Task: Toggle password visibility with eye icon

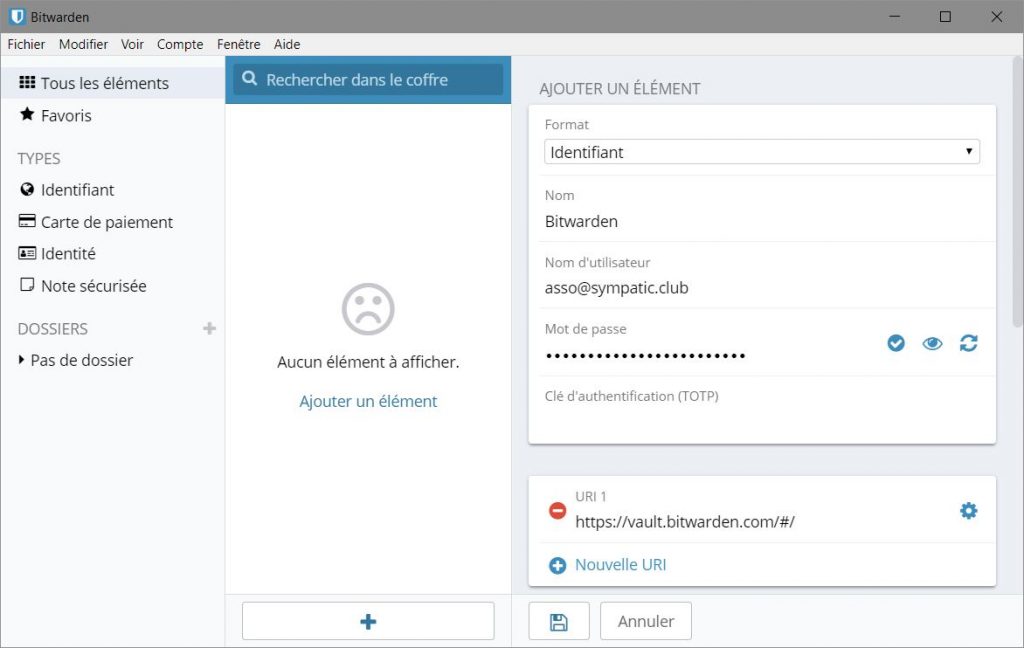Action: 932,343
